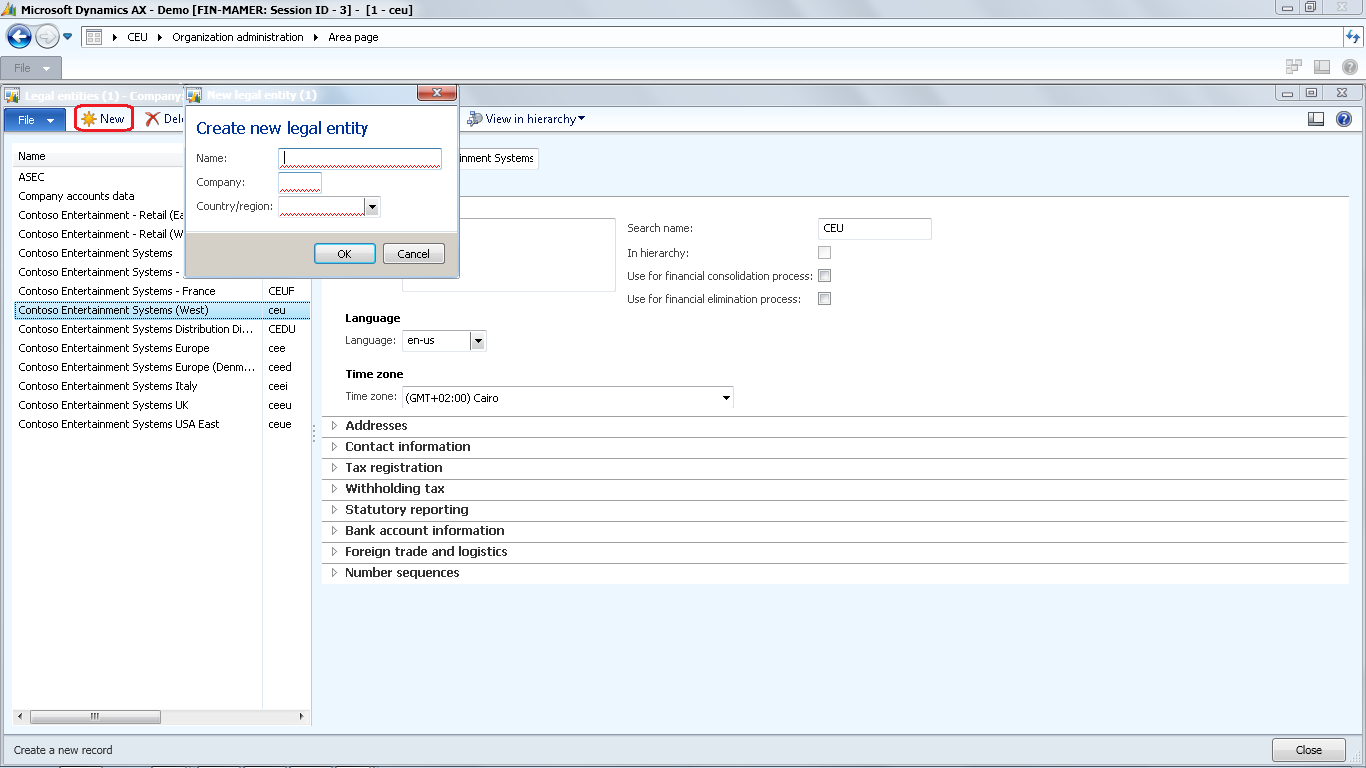Open the Time zone dropdown
The image size is (1366, 768).
click(x=726, y=398)
